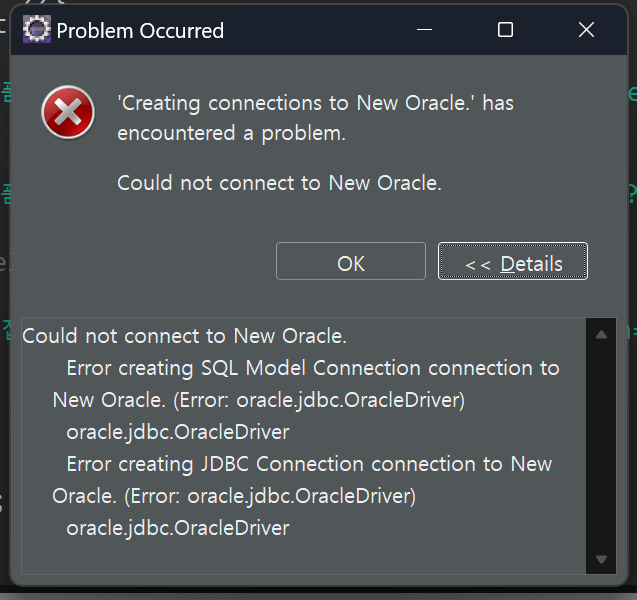This screenshot has width=637, height=600.
Task: Click the summary 'Could not connect' message above OK
Action: [280, 183]
